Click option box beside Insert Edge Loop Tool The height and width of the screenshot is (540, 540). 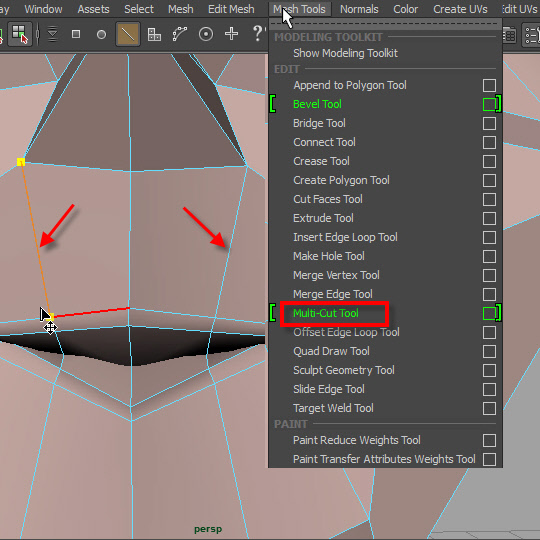489,237
